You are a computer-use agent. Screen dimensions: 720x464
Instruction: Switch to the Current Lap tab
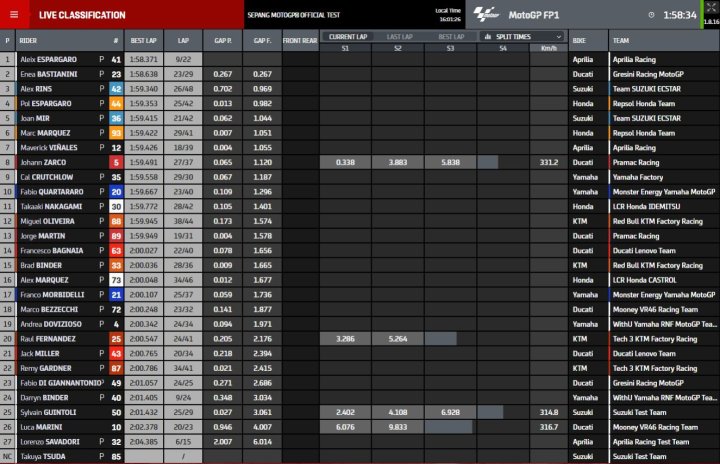[x=348, y=37]
